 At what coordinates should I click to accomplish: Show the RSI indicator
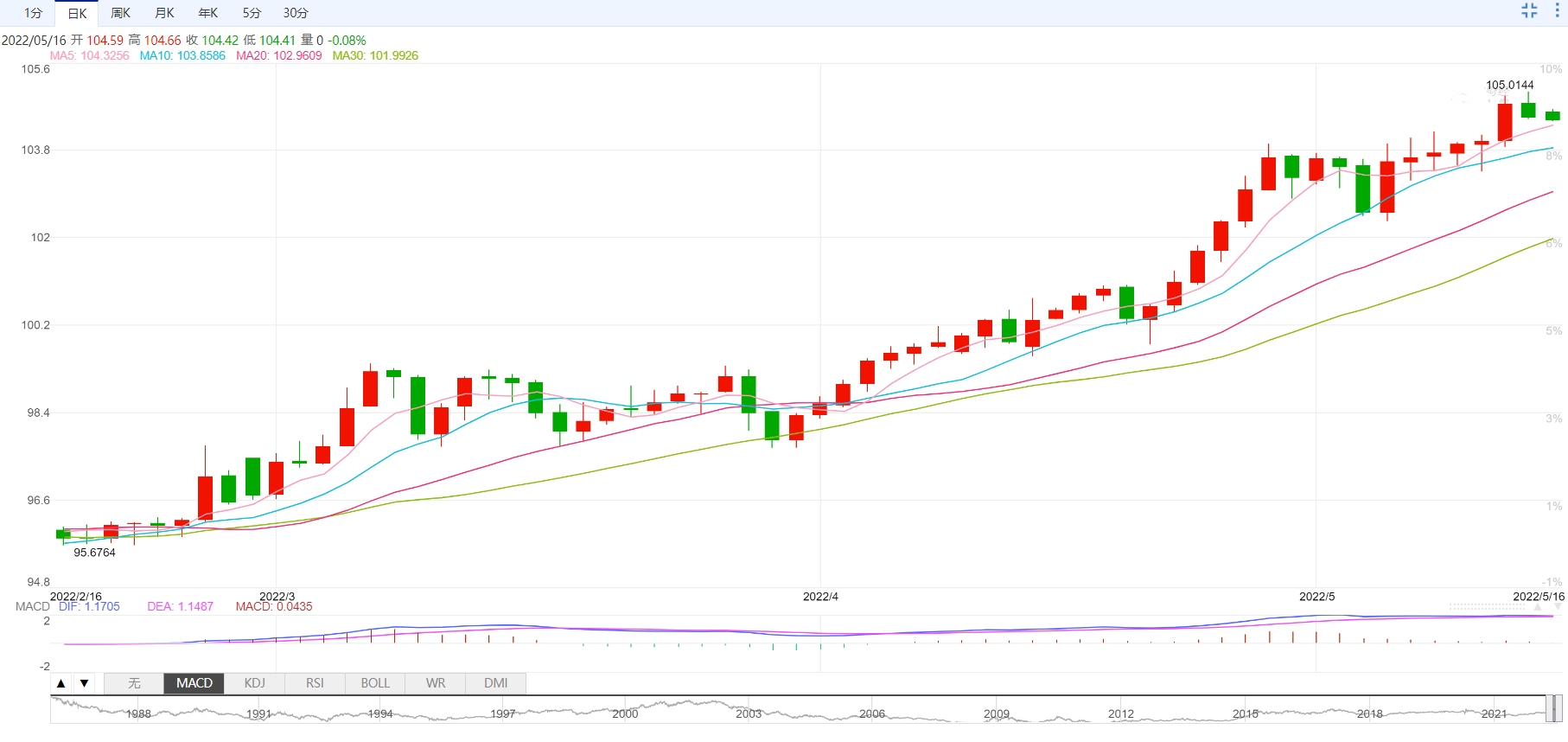(x=315, y=683)
